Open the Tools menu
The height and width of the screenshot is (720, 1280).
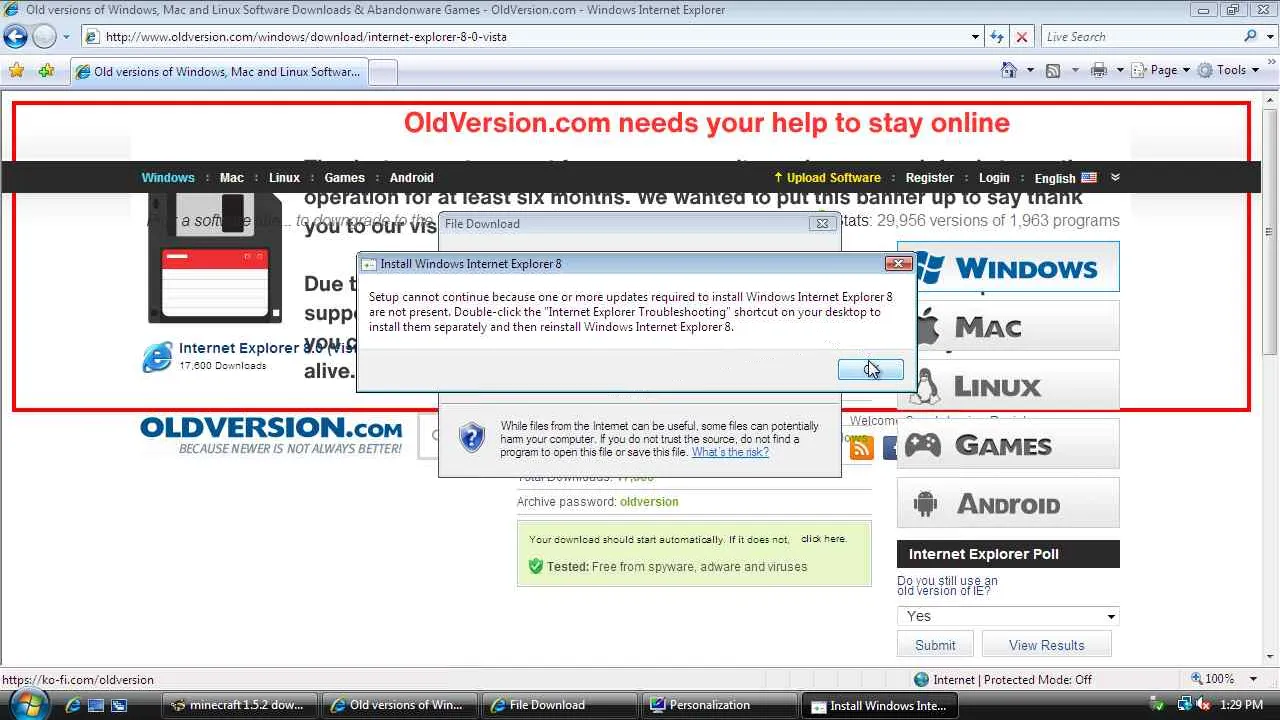click(x=1229, y=70)
